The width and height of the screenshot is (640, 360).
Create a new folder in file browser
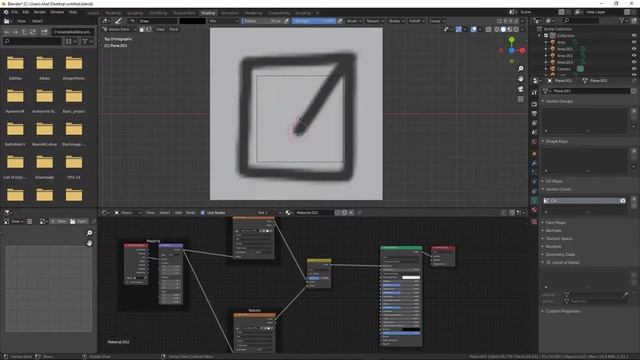coord(44,31)
